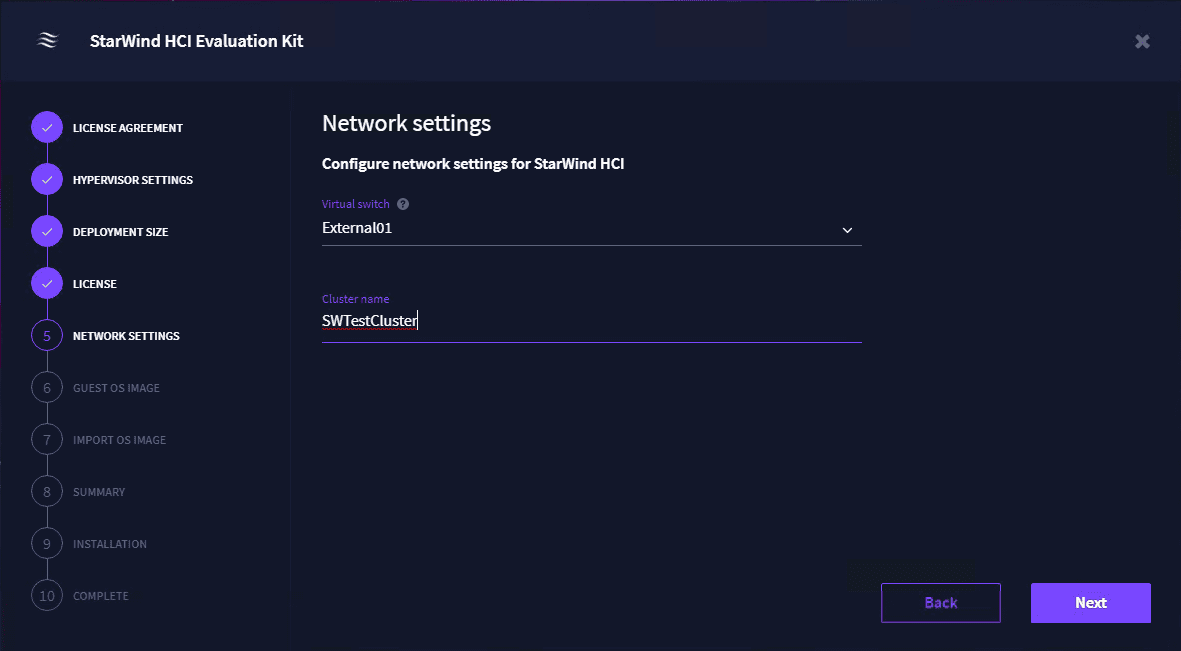Click the StarWind wave logo icon
The height and width of the screenshot is (651, 1181).
[x=47, y=41]
